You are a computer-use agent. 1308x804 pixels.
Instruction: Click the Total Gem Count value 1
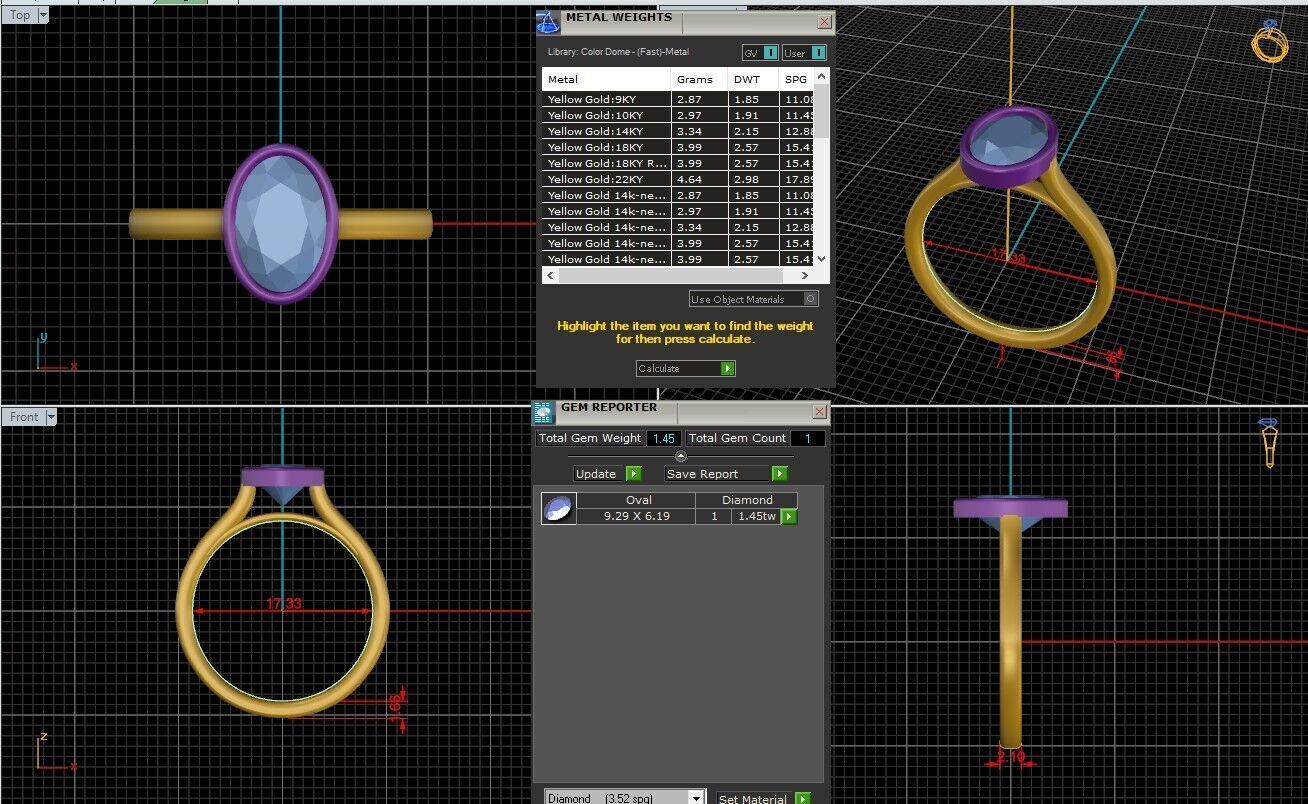(808, 438)
